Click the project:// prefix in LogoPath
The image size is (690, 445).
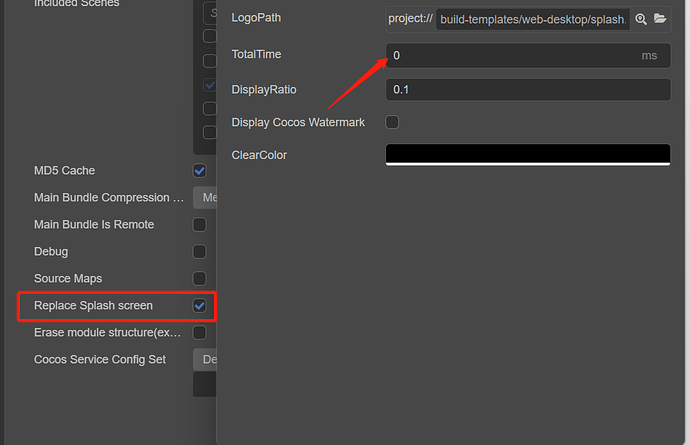[408, 19]
